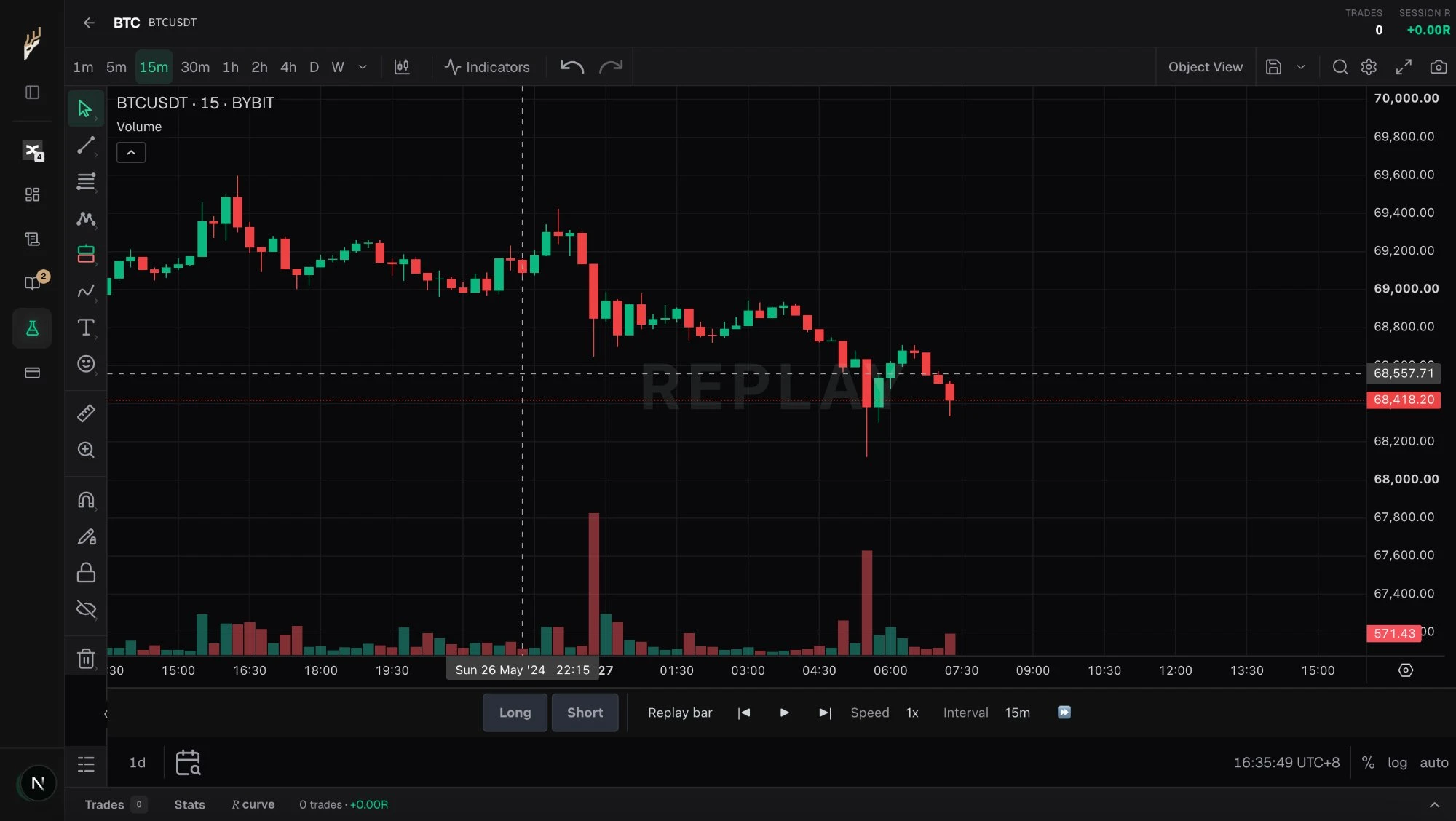Play the bar replay
1456x821 pixels.
click(x=784, y=713)
